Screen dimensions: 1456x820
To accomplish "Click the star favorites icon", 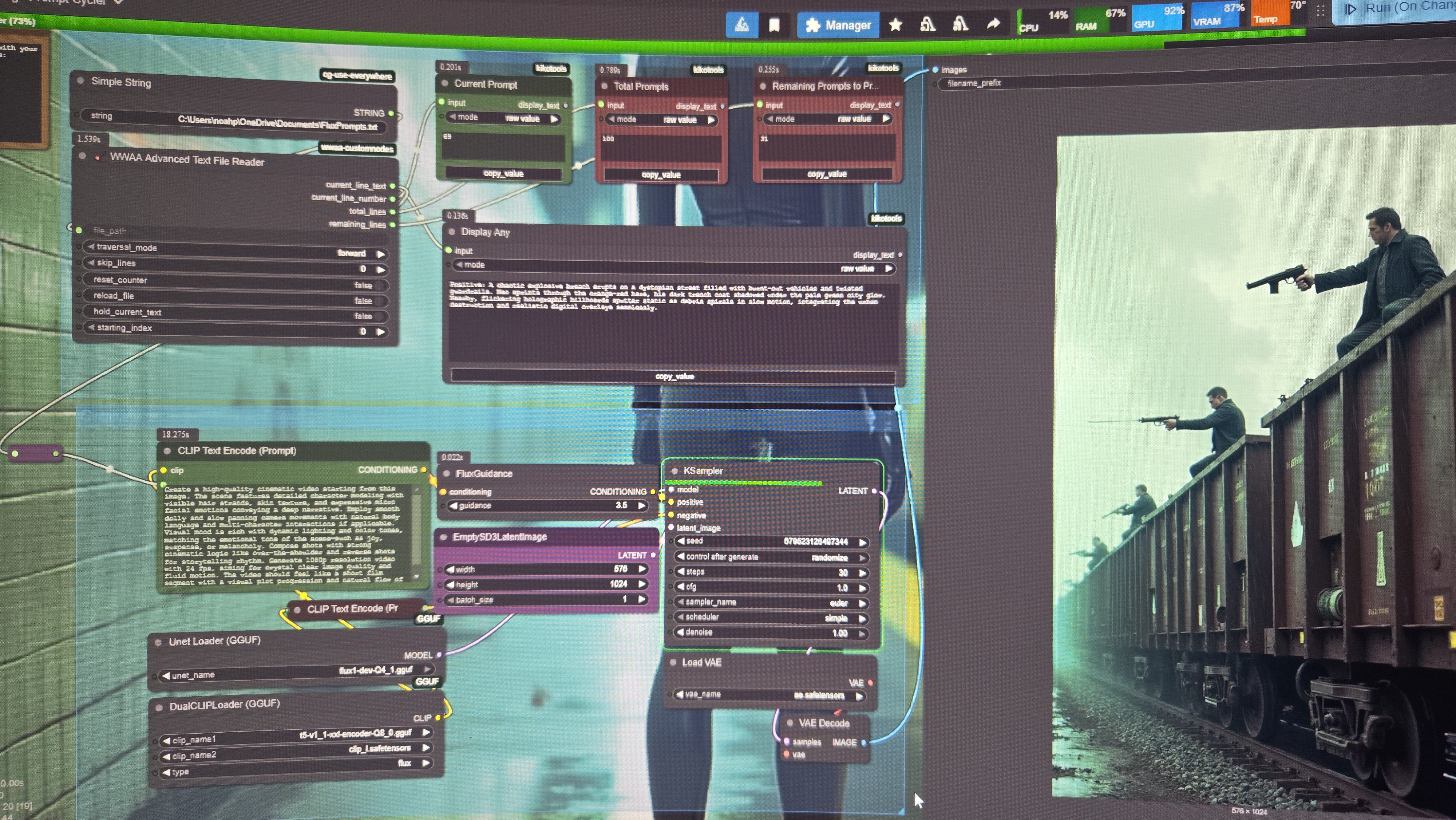I will 895,25.
